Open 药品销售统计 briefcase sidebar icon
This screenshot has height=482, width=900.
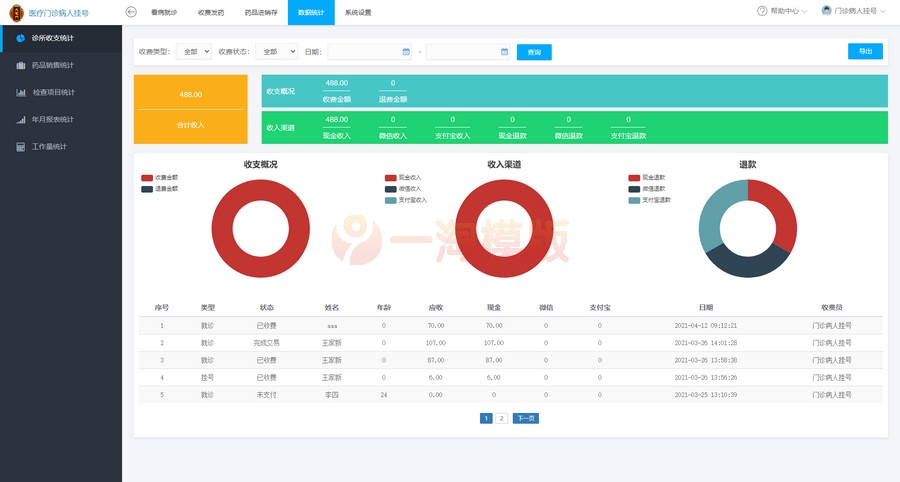pos(21,65)
